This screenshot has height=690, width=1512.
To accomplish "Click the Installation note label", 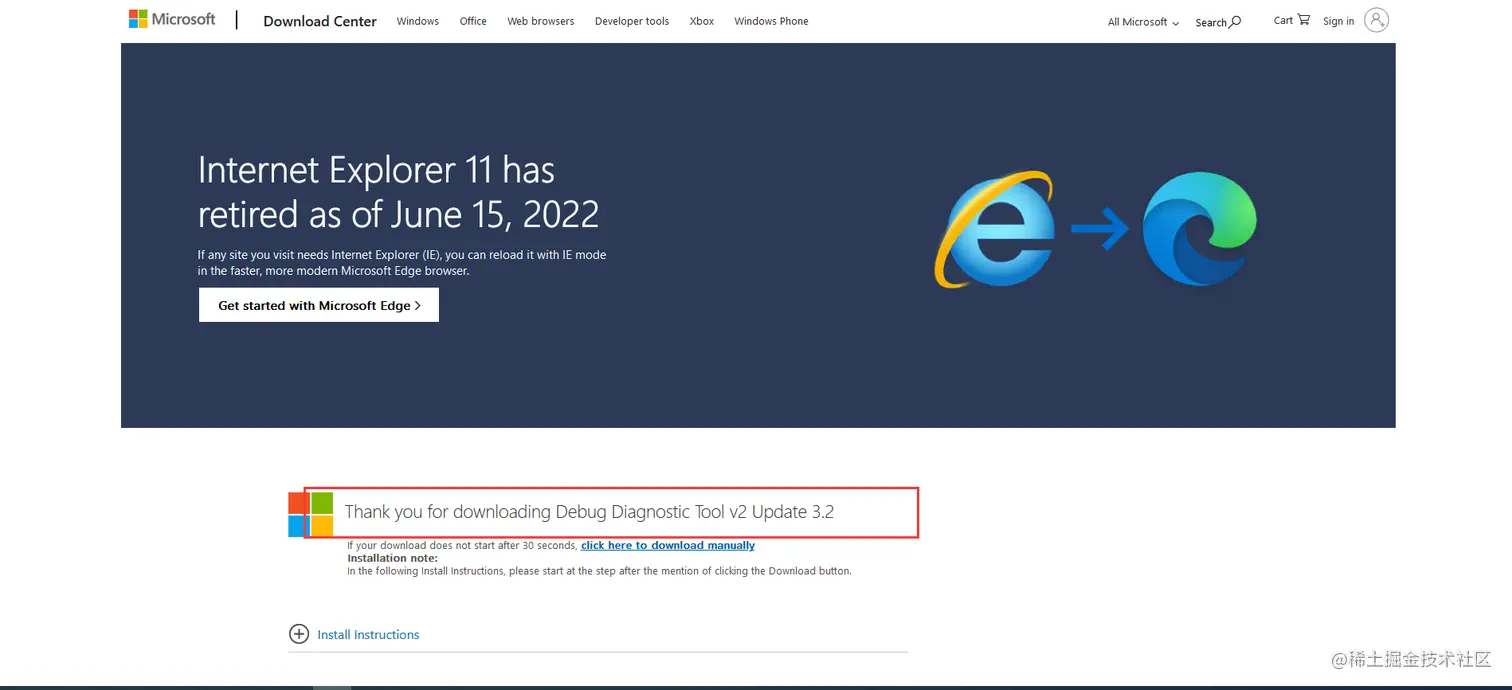I will [x=392, y=558].
